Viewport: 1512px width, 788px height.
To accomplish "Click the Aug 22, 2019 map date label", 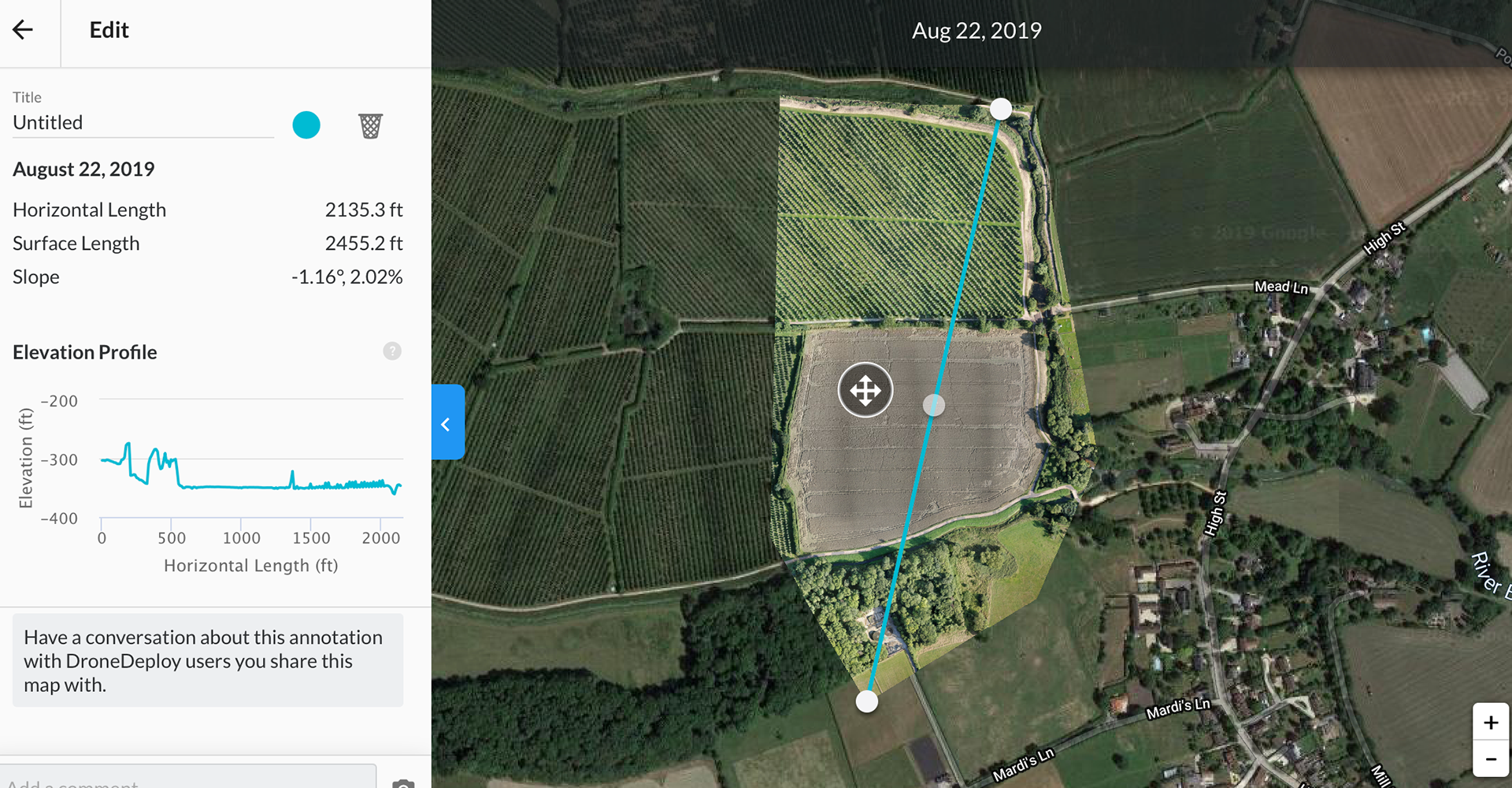I will [976, 31].
